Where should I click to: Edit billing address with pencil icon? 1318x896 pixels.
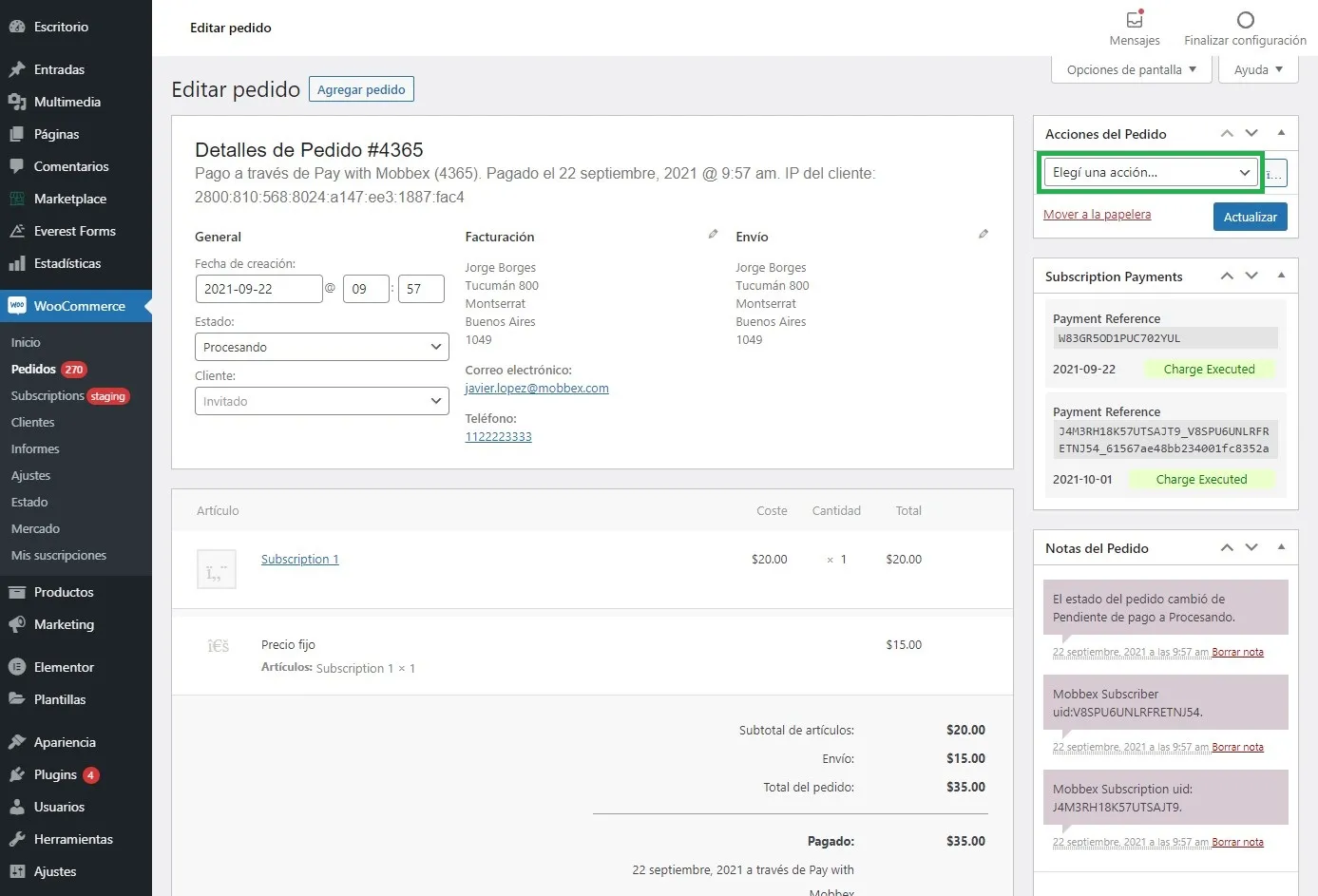(x=713, y=234)
